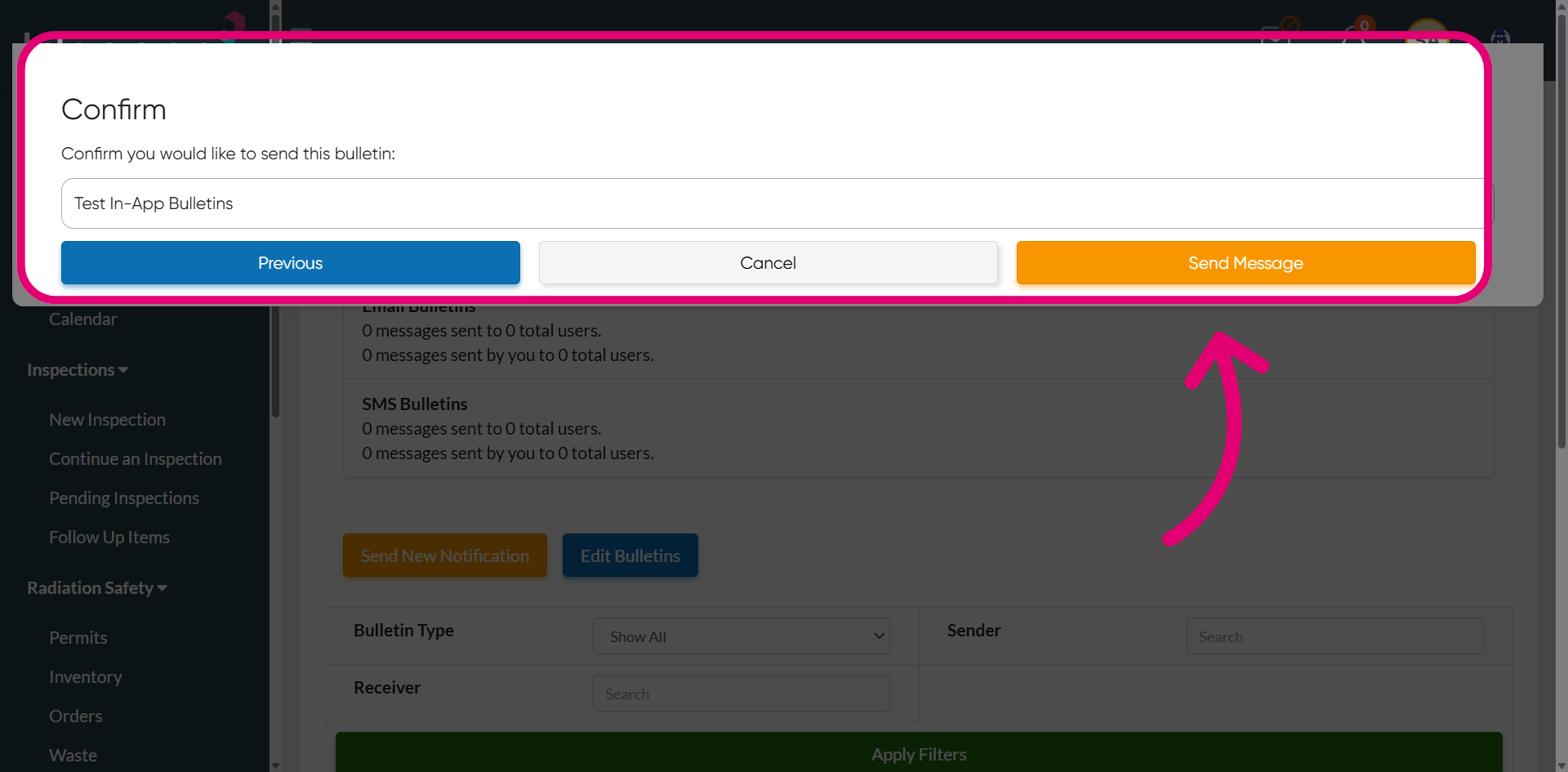Open Waste in the sidebar
This screenshot has height=772, width=1568.
coord(73,756)
